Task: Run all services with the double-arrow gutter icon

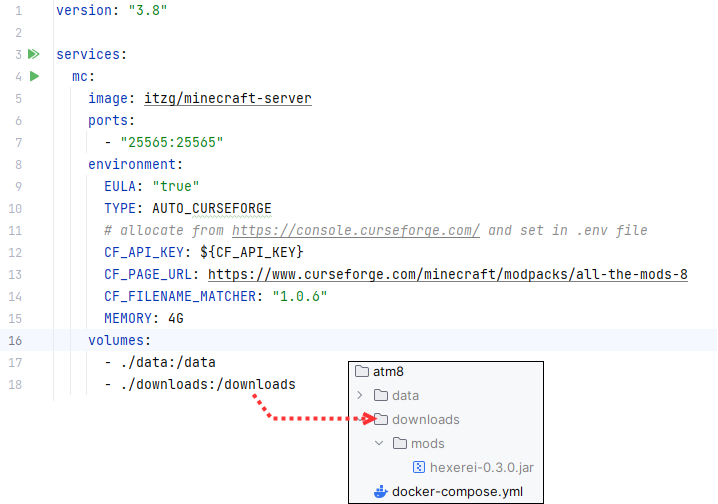Action: tap(33, 54)
